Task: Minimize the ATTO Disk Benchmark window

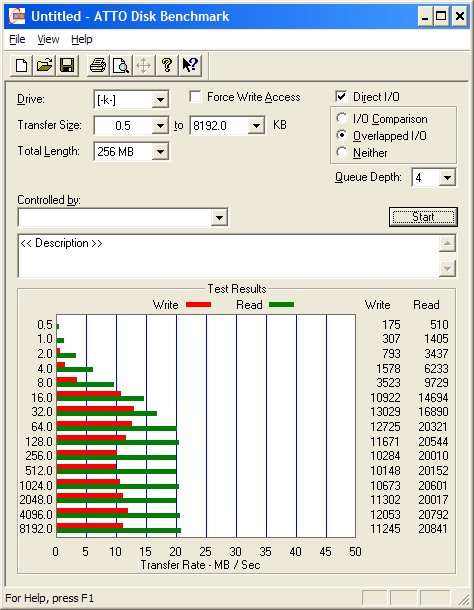Action: tap(425, 17)
